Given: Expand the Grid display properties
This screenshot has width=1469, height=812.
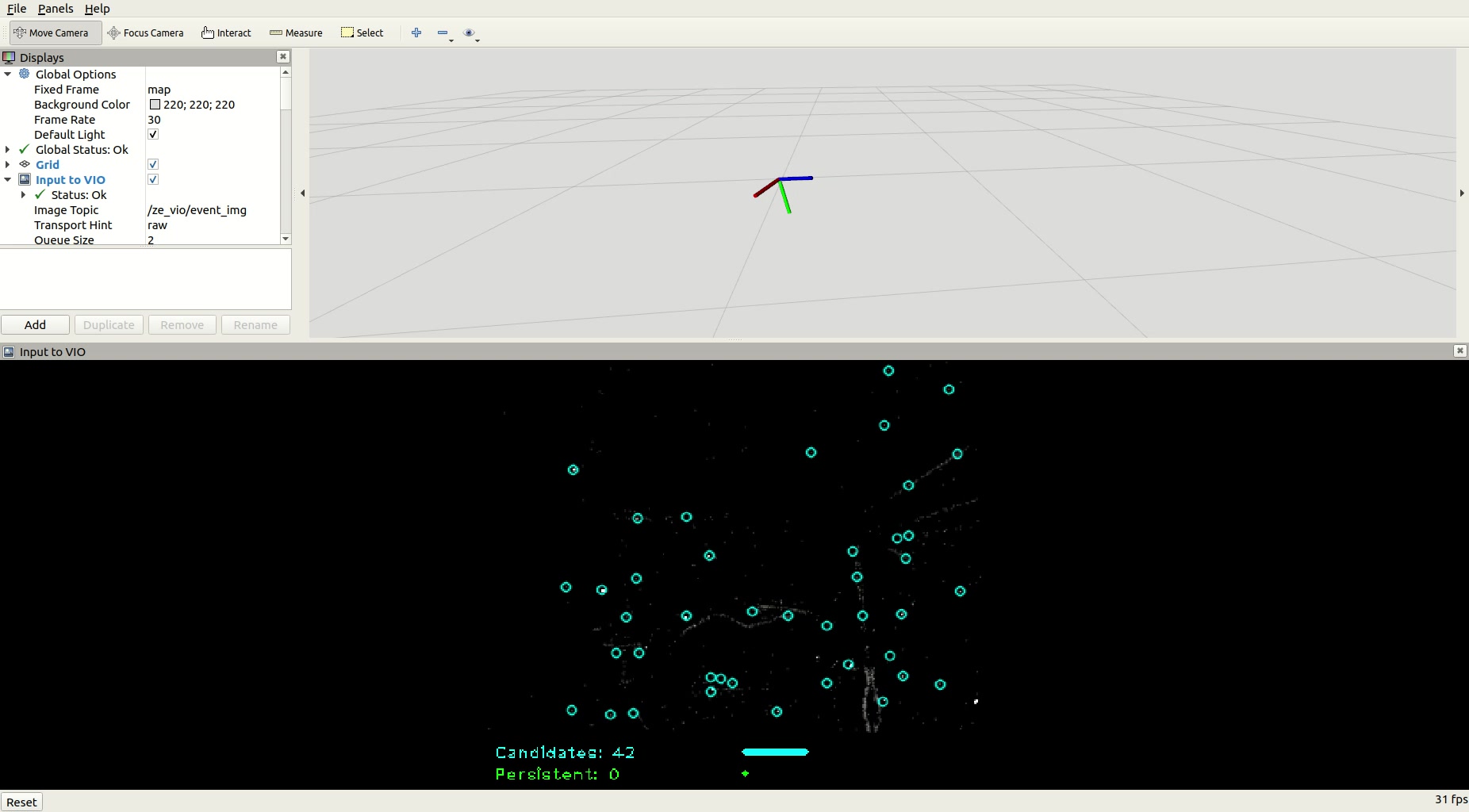Looking at the screenshot, I should pos(8,165).
